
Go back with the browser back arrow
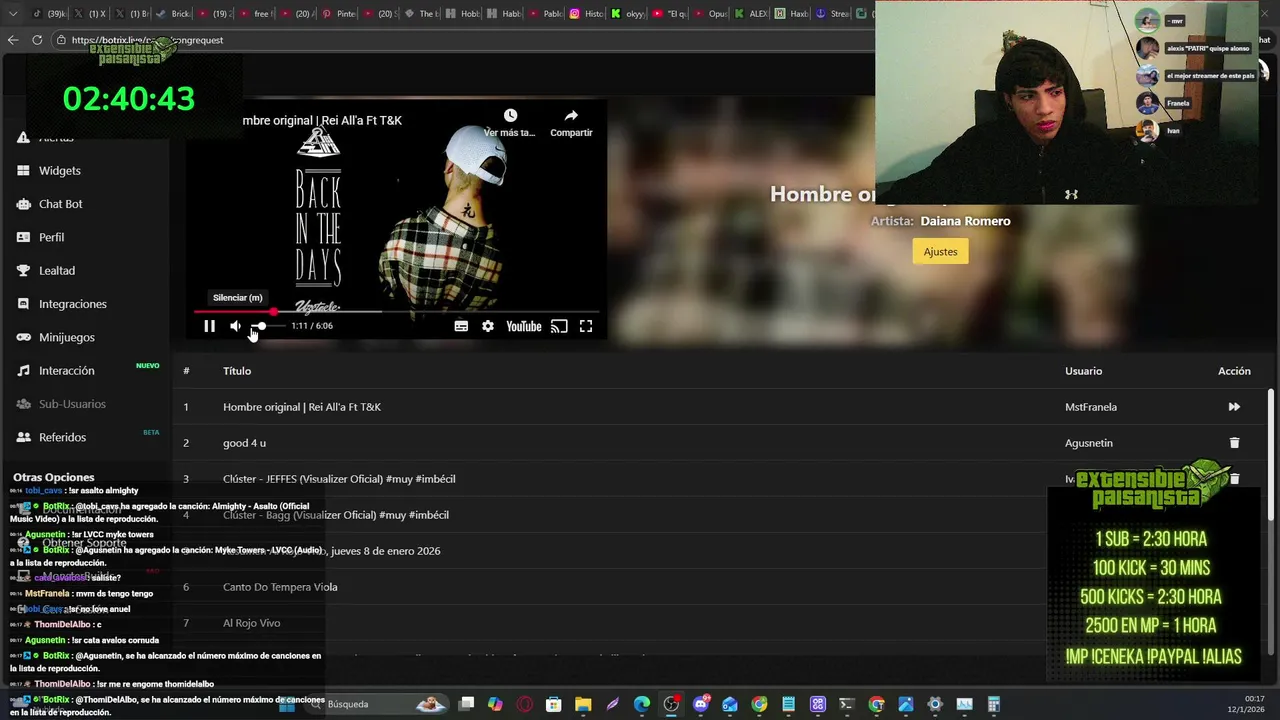pyautogui.click(x=13, y=40)
